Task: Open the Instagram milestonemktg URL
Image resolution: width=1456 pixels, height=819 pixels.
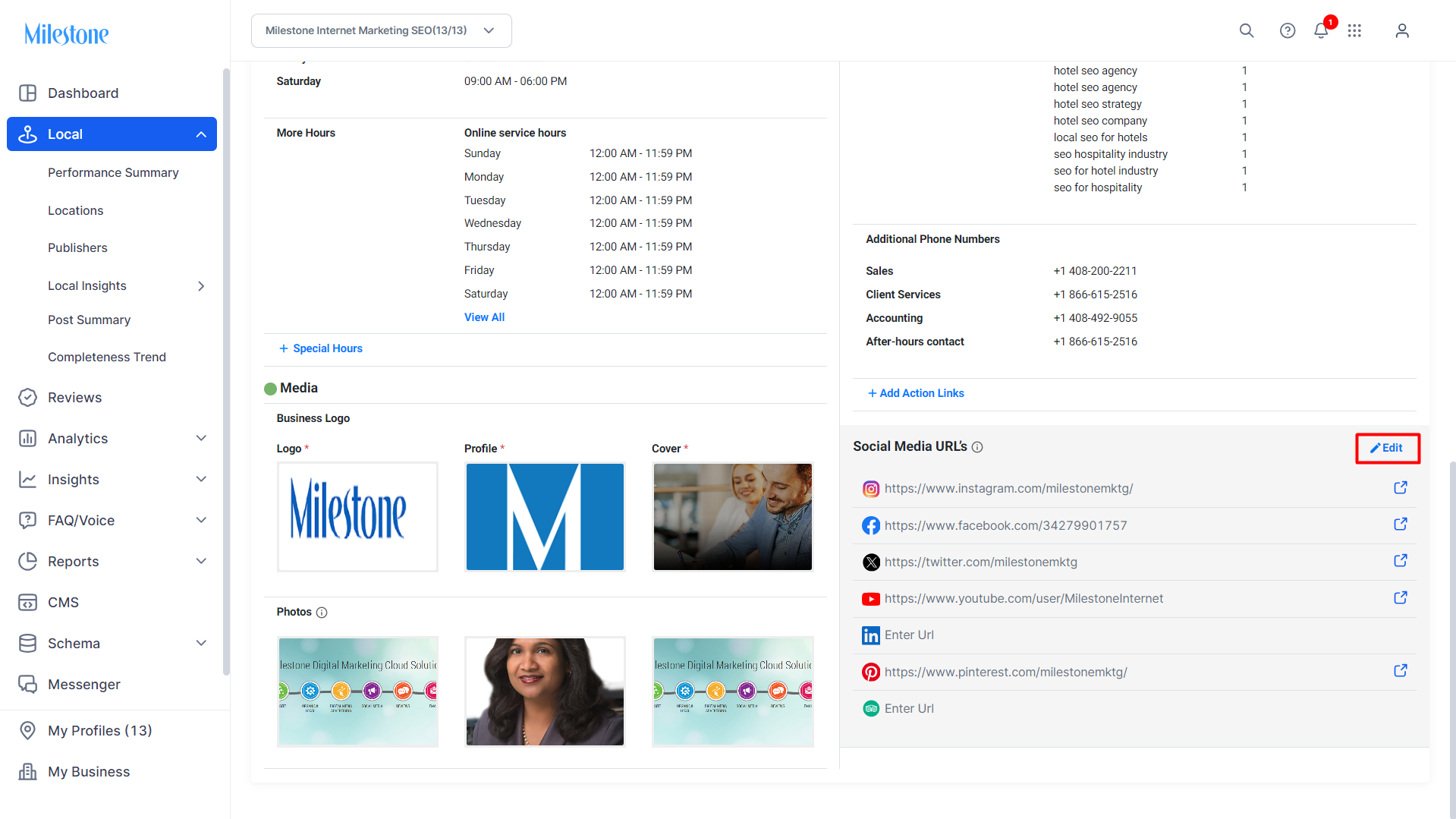Action: [x=1008, y=489]
